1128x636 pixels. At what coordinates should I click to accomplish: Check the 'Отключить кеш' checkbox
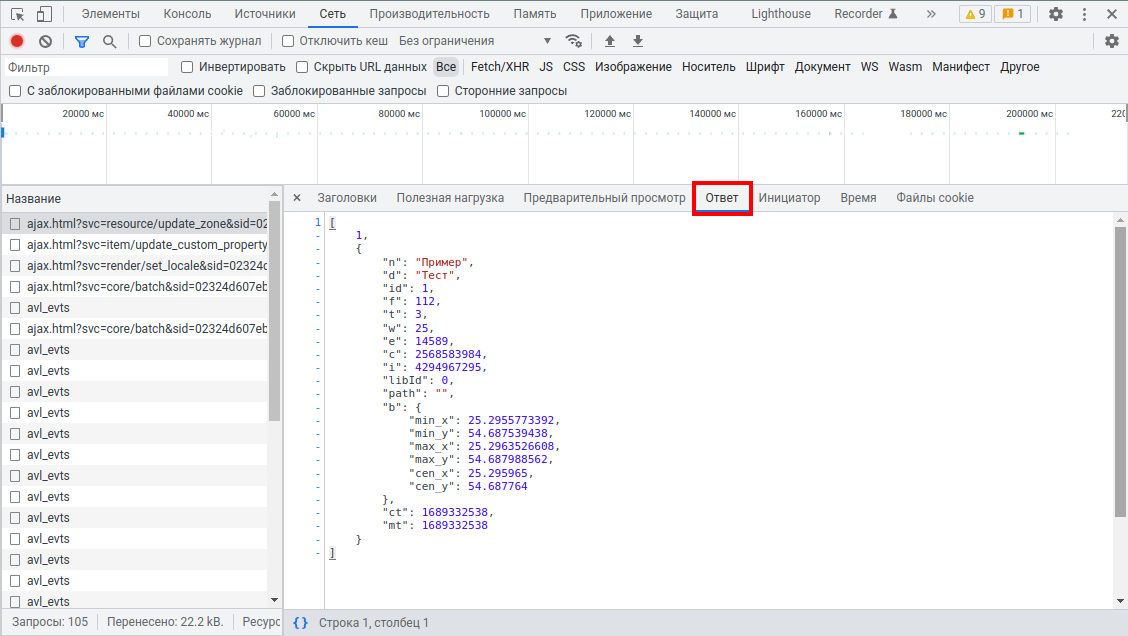(x=289, y=41)
